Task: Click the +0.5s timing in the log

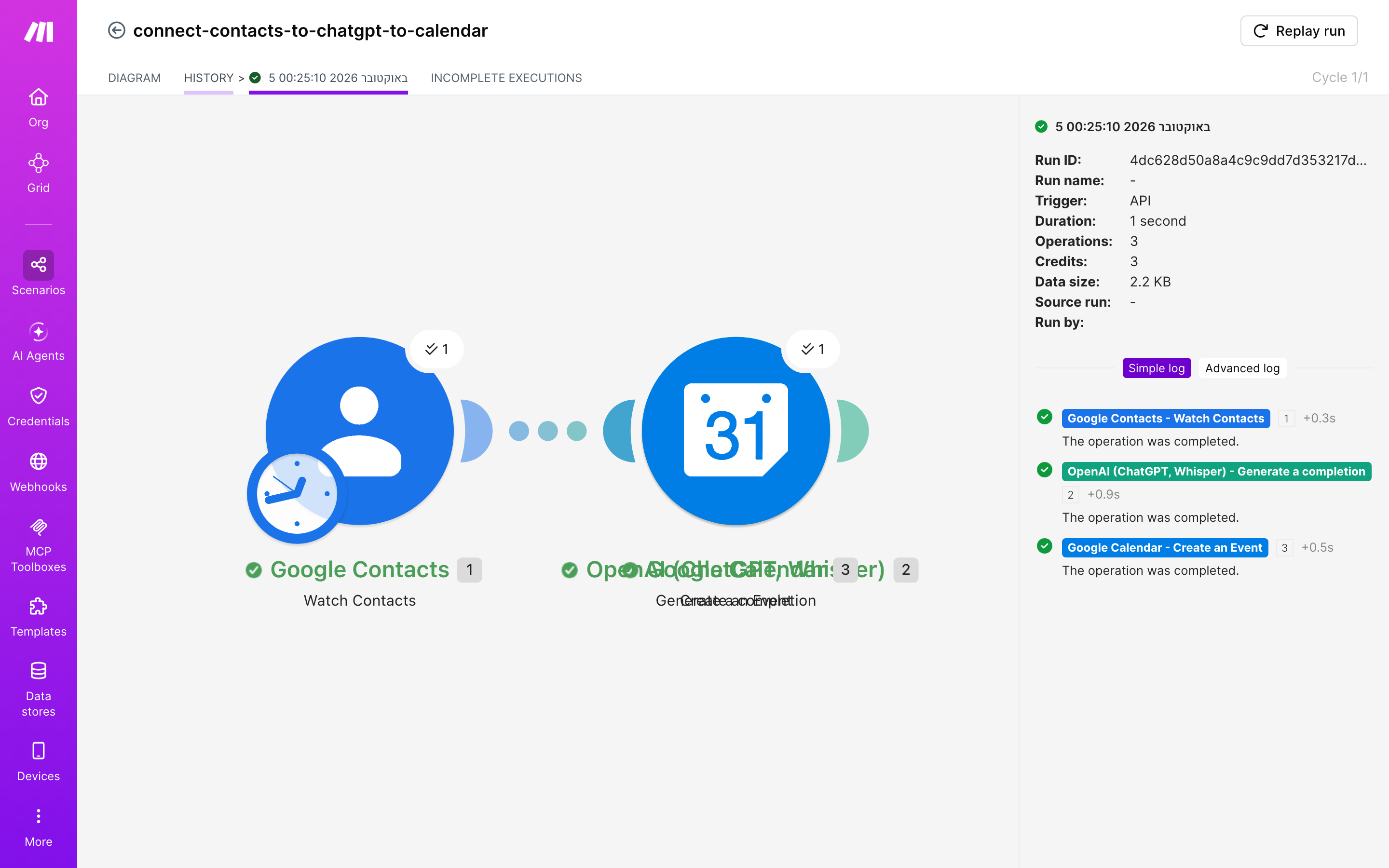Action: [1317, 548]
